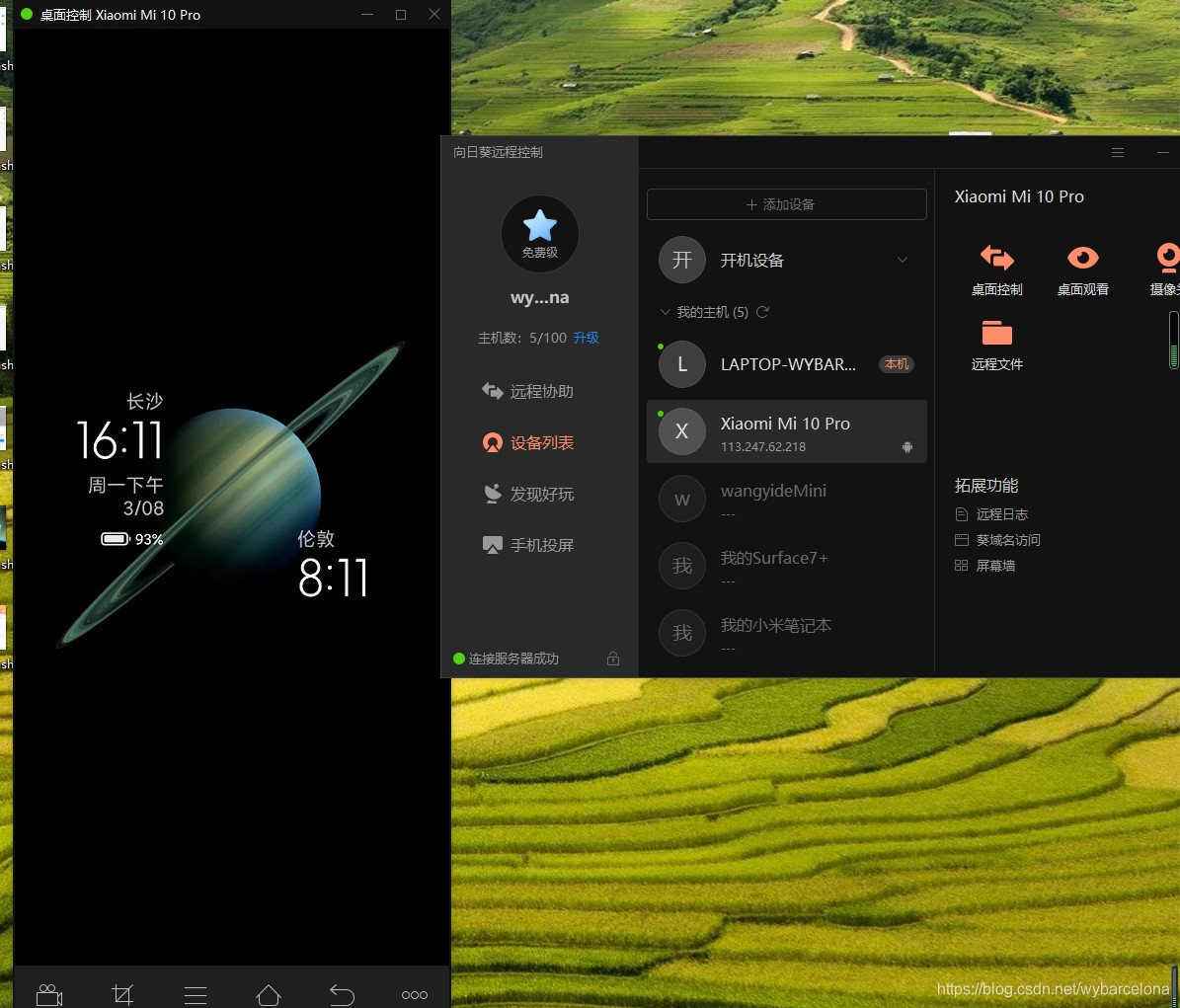Click the refresh icon next to 我的主机 (5)
The width and height of the screenshot is (1180, 1008).
(x=762, y=311)
